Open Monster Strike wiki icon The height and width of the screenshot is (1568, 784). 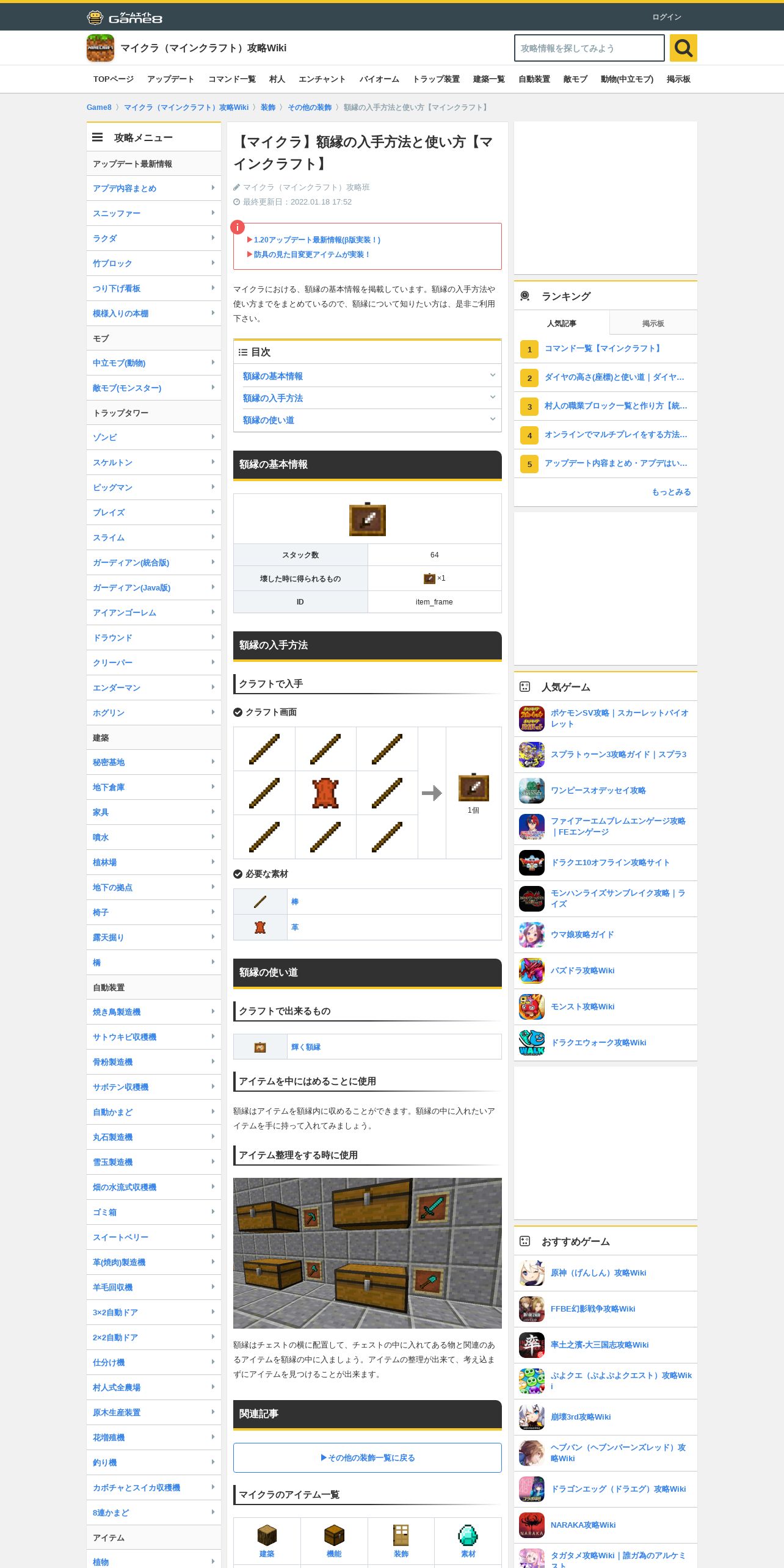pos(532,1007)
